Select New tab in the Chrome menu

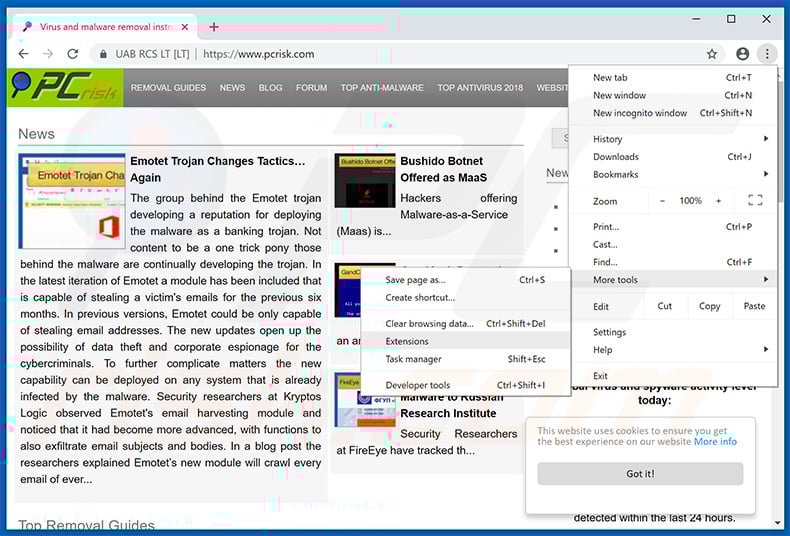(x=673, y=78)
